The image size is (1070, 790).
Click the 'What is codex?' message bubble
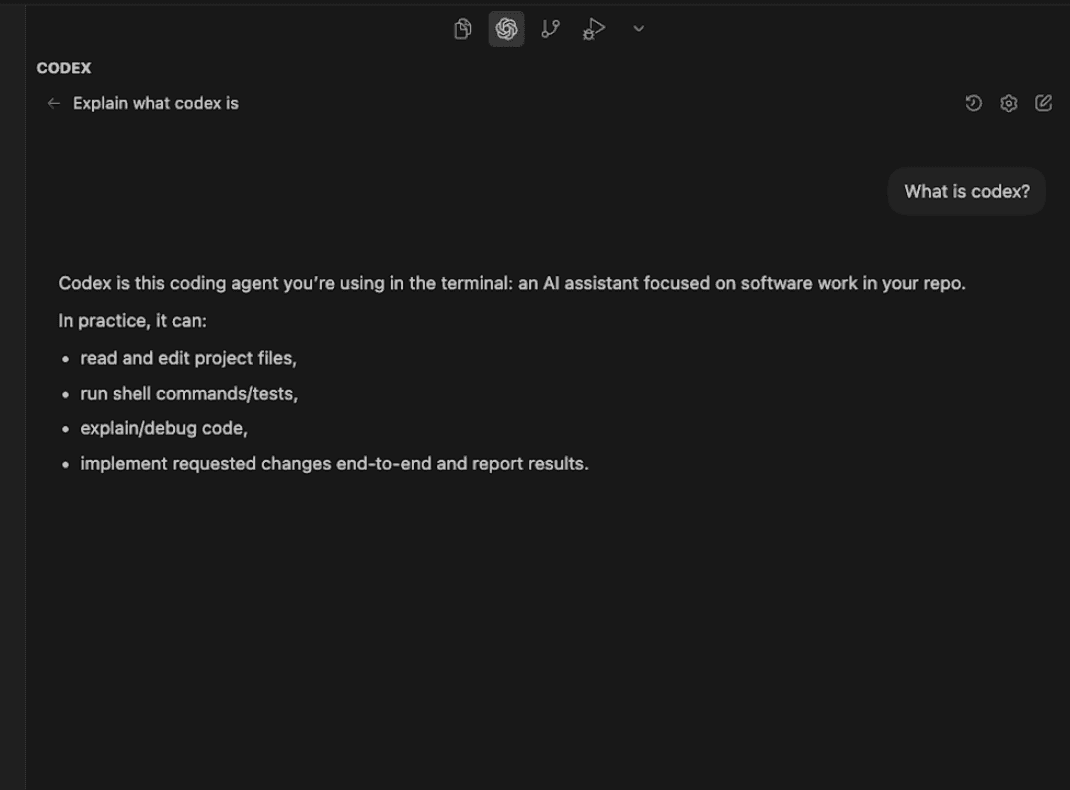(965, 191)
